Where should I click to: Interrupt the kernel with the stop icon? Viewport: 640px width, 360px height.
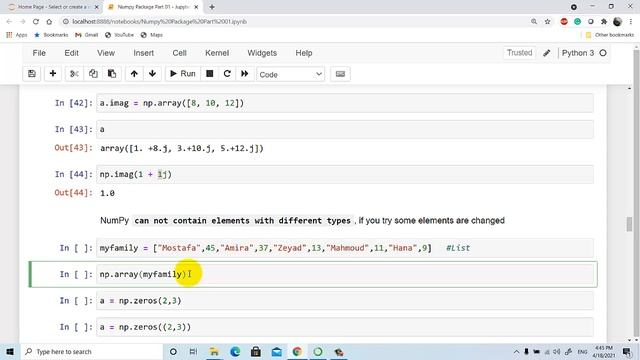[210, 74]
